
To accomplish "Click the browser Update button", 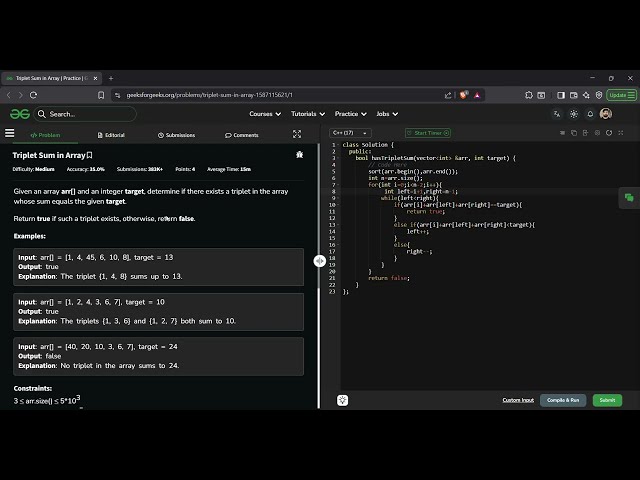I will 621,95.
